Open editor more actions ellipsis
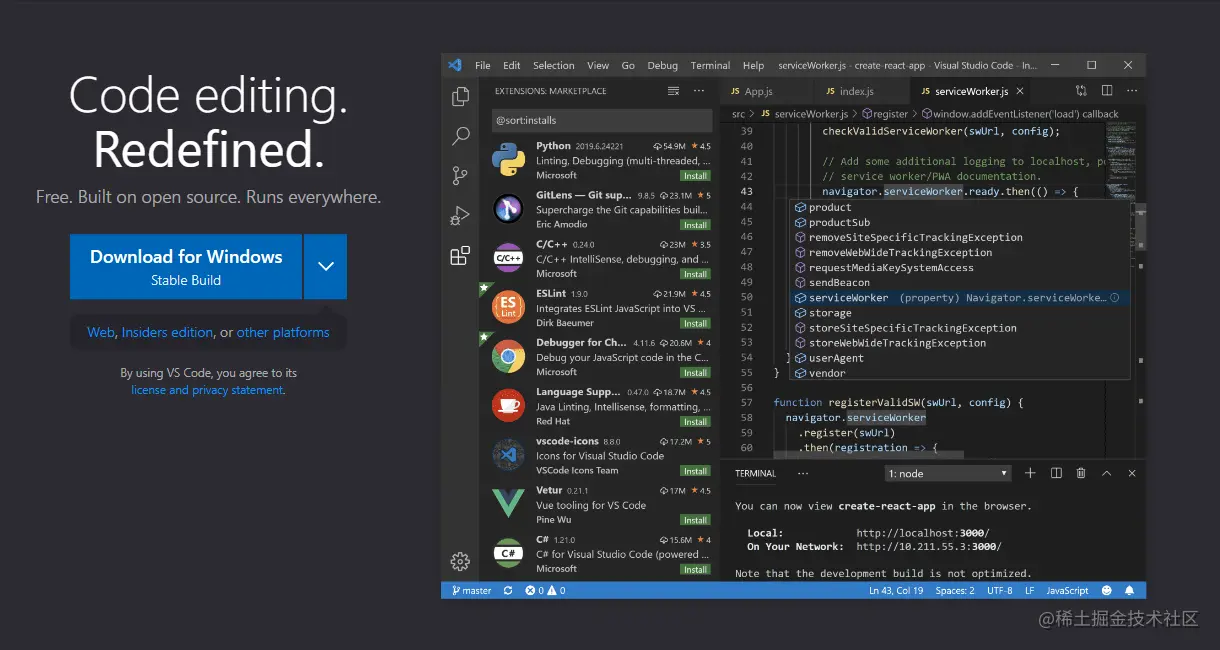Image resolution: width=1220 pixels, height=650 pixels. pos(1132,91)
